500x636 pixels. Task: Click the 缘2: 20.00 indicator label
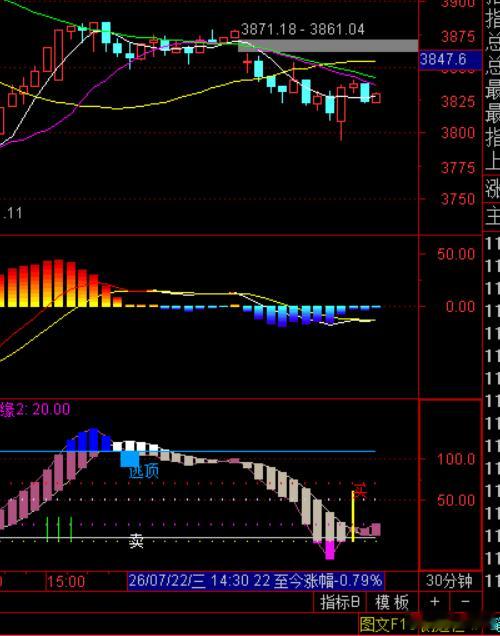tap(35, 409)
